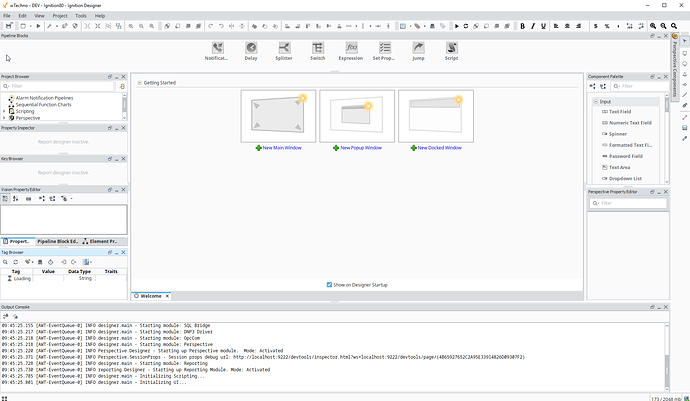The width and height of the screenshot is (690, 401).
Task: Select the Notification pipeline block
Action: point(217,51)
